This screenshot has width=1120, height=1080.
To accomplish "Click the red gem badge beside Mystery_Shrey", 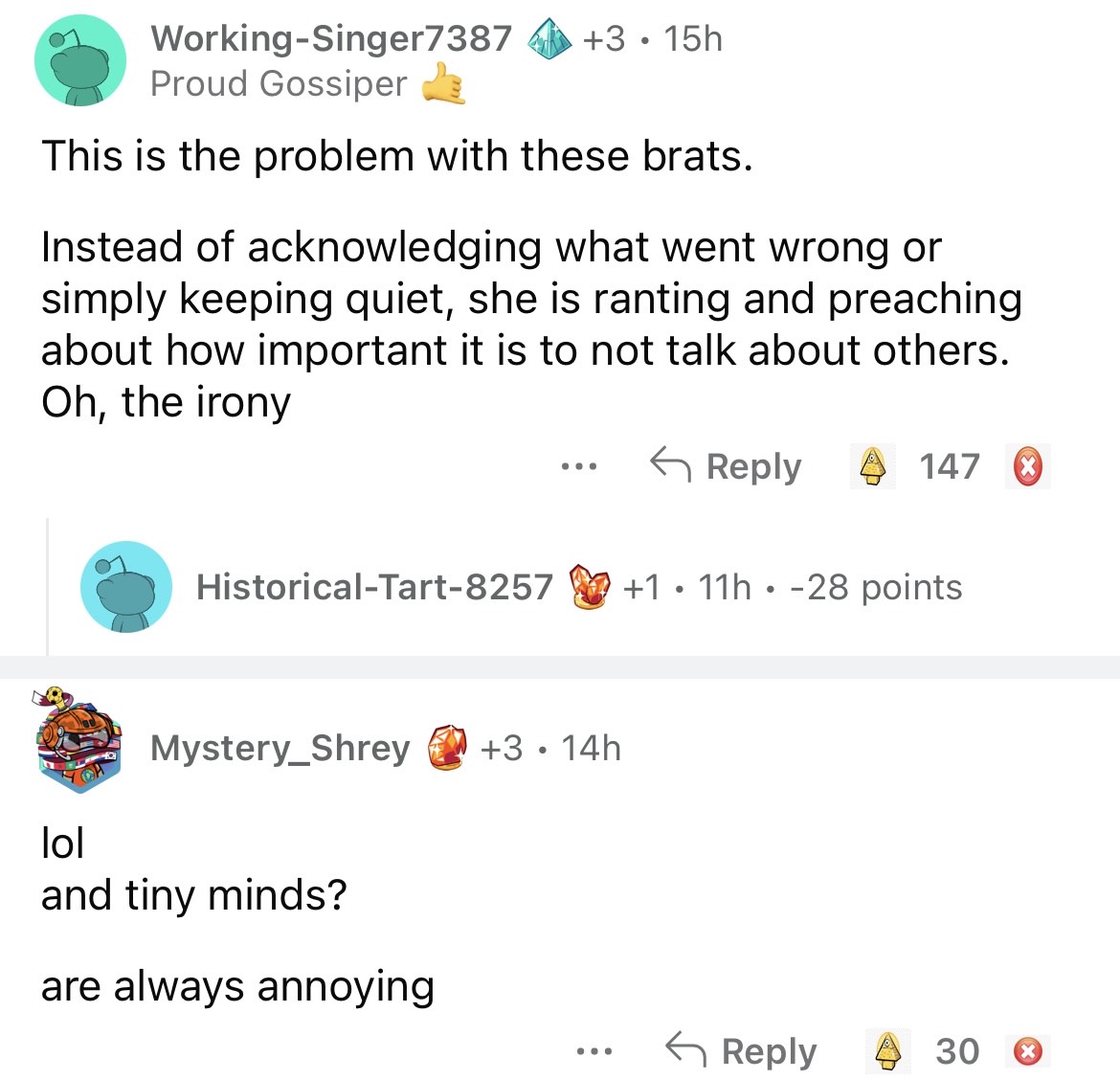I will coord(447,748).
